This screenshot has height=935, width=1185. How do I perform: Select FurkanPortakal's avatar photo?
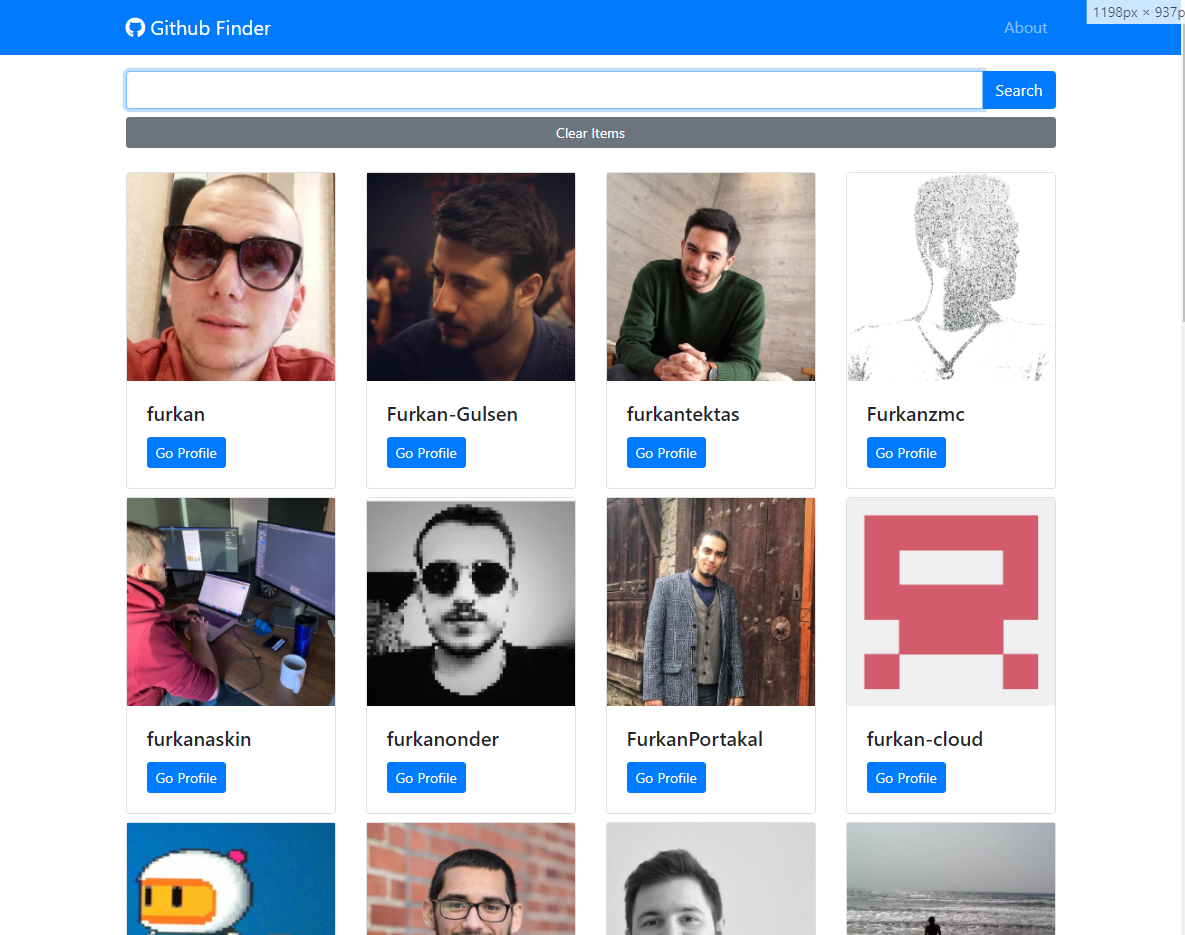click(710, 601)
